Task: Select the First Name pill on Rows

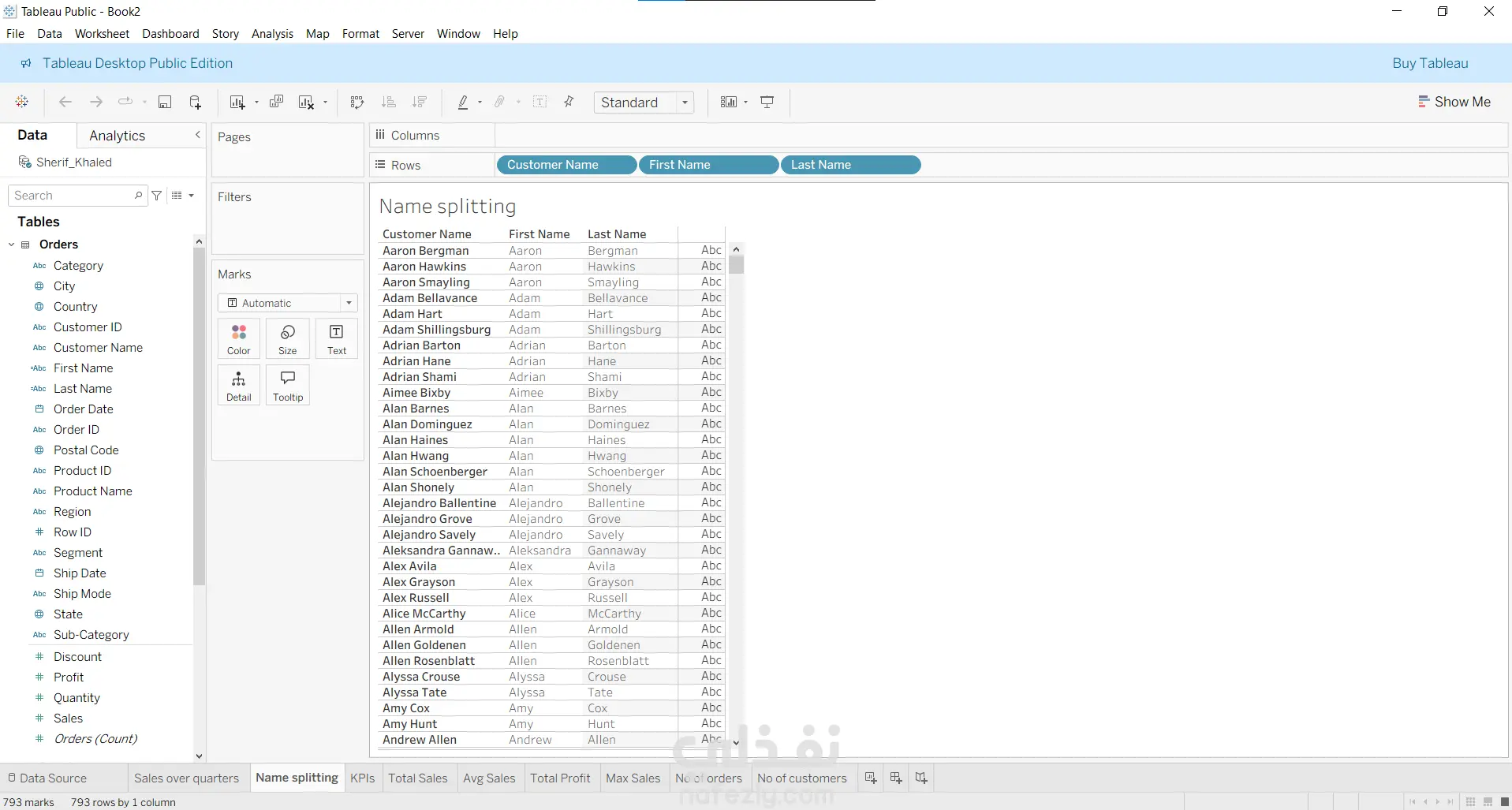Action: tap(708, 165)
